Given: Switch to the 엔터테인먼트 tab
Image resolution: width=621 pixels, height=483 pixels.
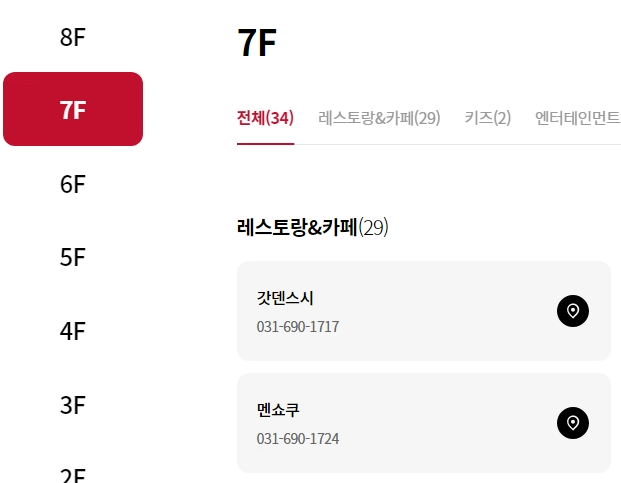Looking at the screenshot, I should pos(577,118).
